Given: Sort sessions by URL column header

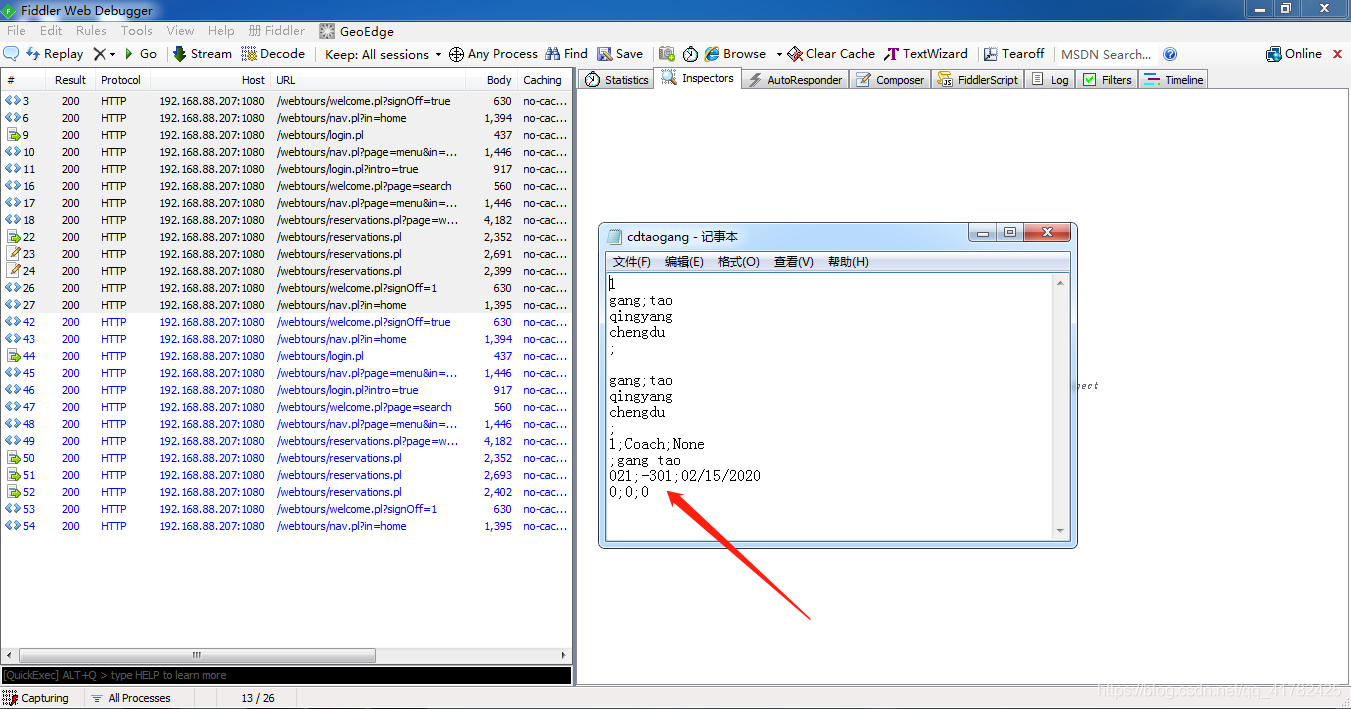Looking at the screenshot, I should tap(368, 80).
